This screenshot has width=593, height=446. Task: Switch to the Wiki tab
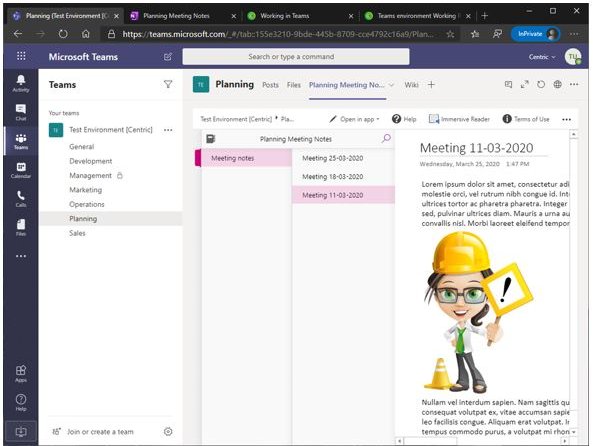pyautogui.click(x=411, y=85)
